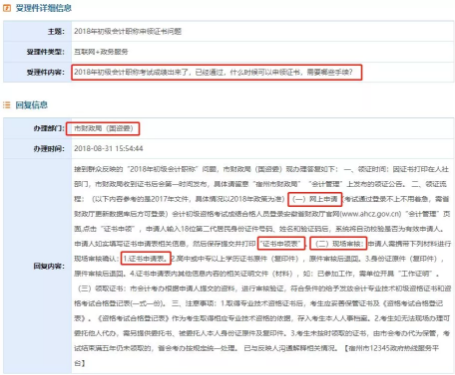Viewport: 455px width, 375px height.
Task: Click the 回复内容 row label
Action: click(49, 266)
